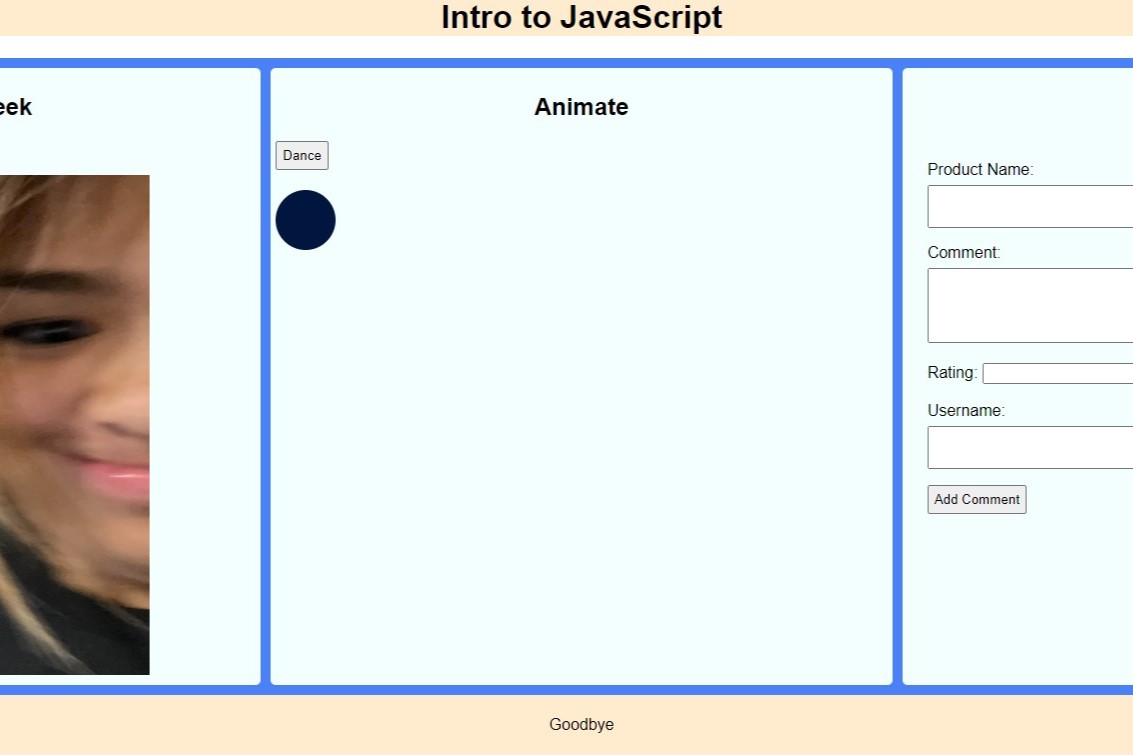
Task: Click the Dance button
Action: 302,155
